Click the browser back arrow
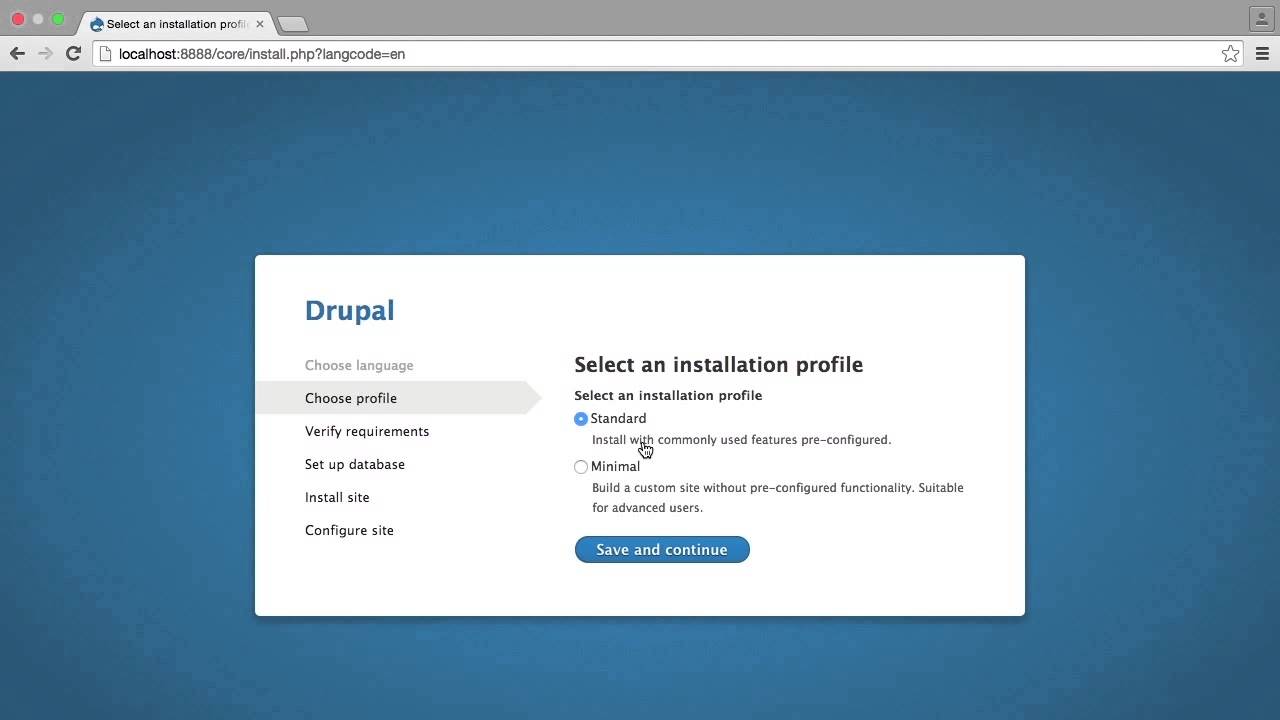The height and width of the screenshot is (720, 1280). point(17,54)
